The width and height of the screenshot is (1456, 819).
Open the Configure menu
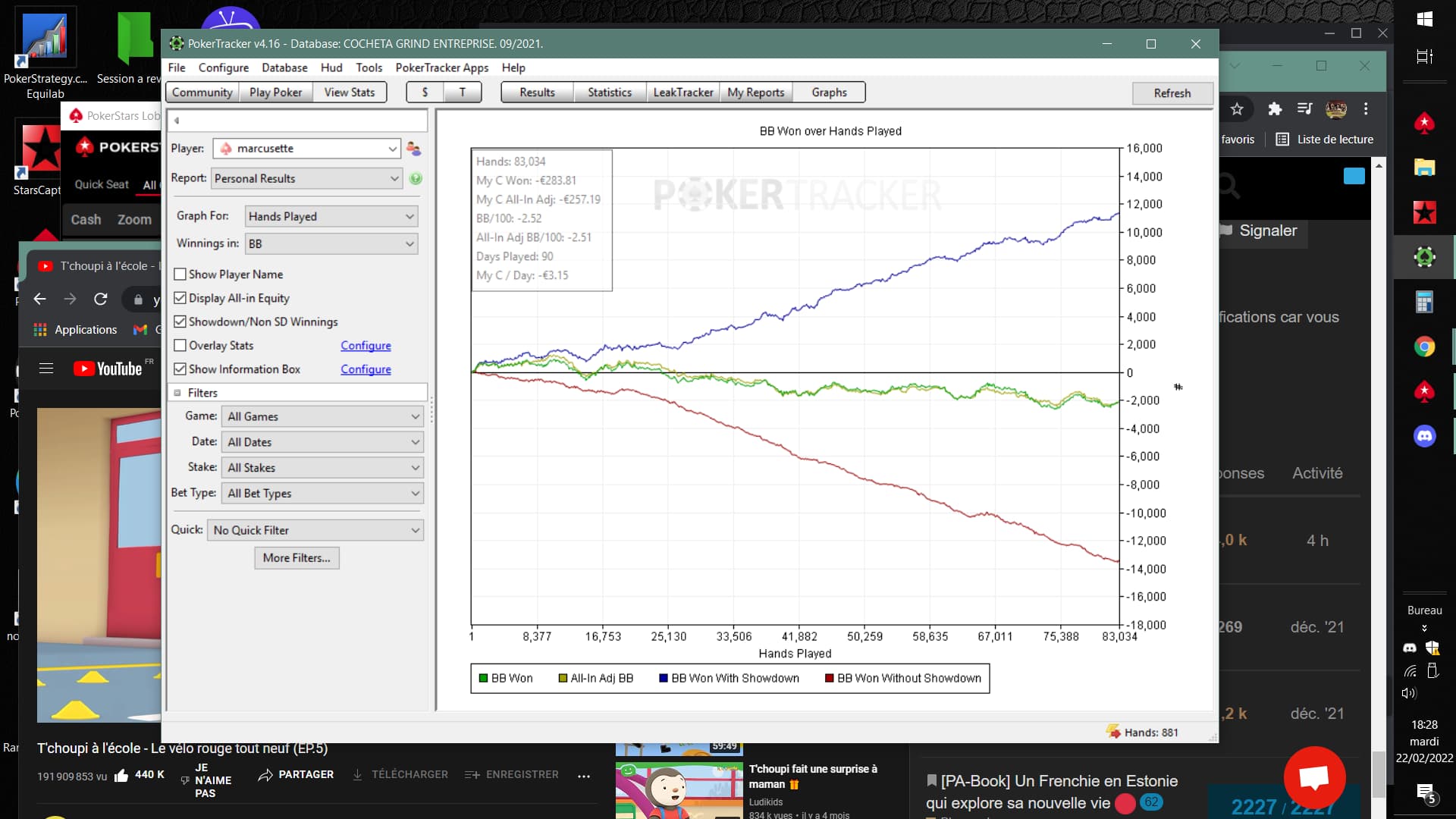[224, 67]
